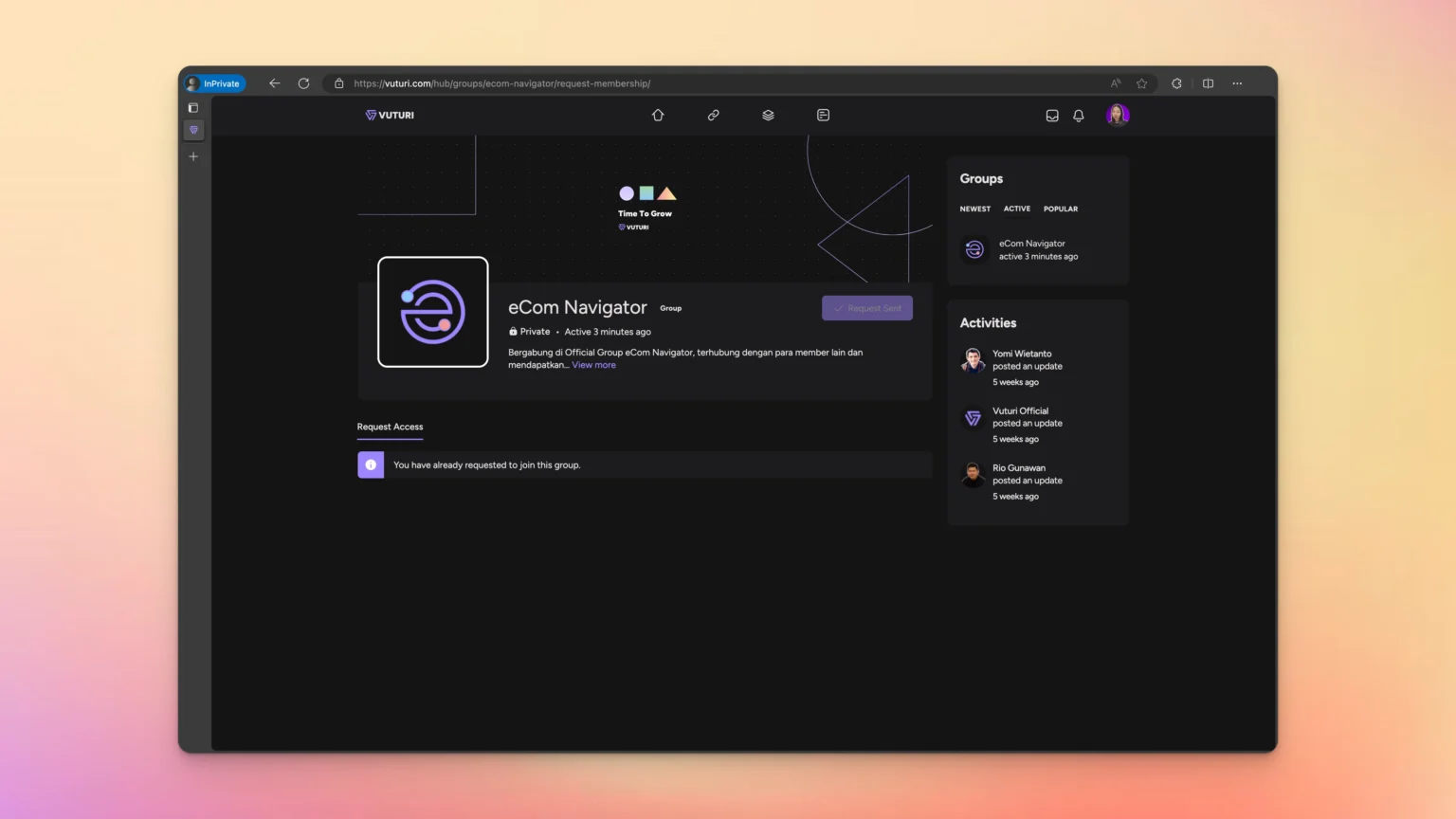
Task: Add this page to favorites with the star icon
Action: pyautogui.click(x=1141, y=83)
